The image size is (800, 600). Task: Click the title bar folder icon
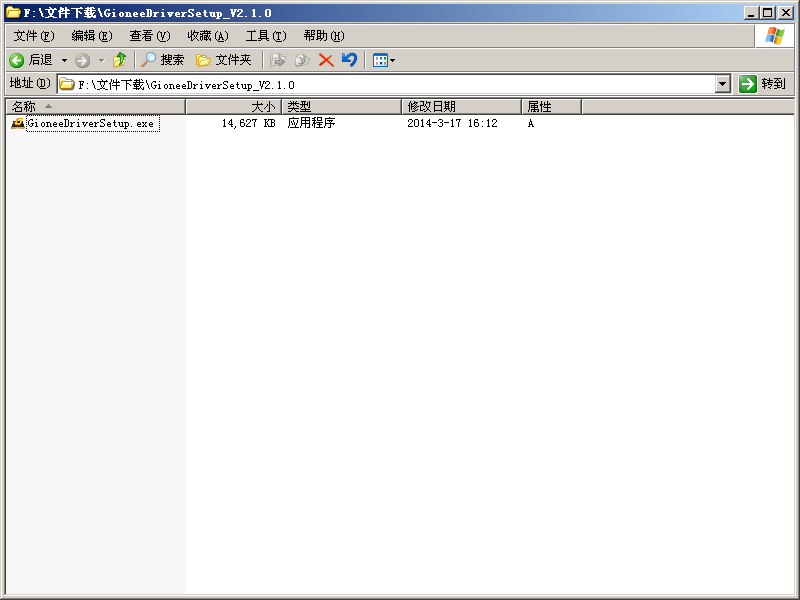coord(13,12)
